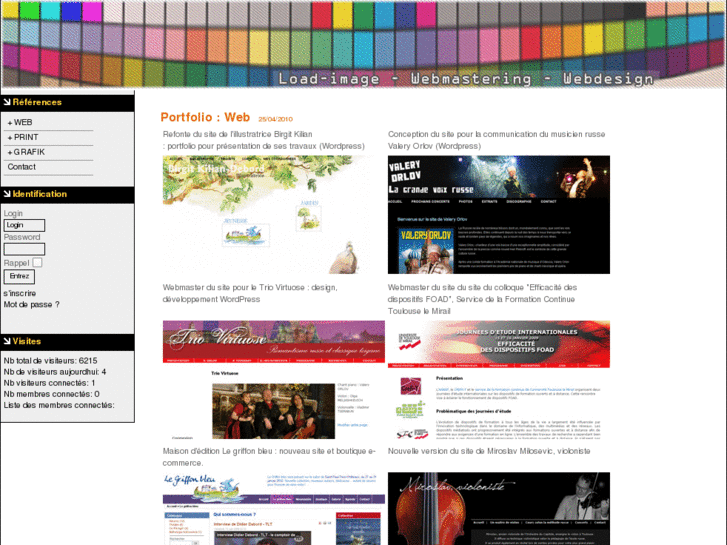Image resolution: width=727 pixels, height=545 pixels.
Task: Click the Webmaster du site Trio Virtuose description
Action: coord(250,294)
